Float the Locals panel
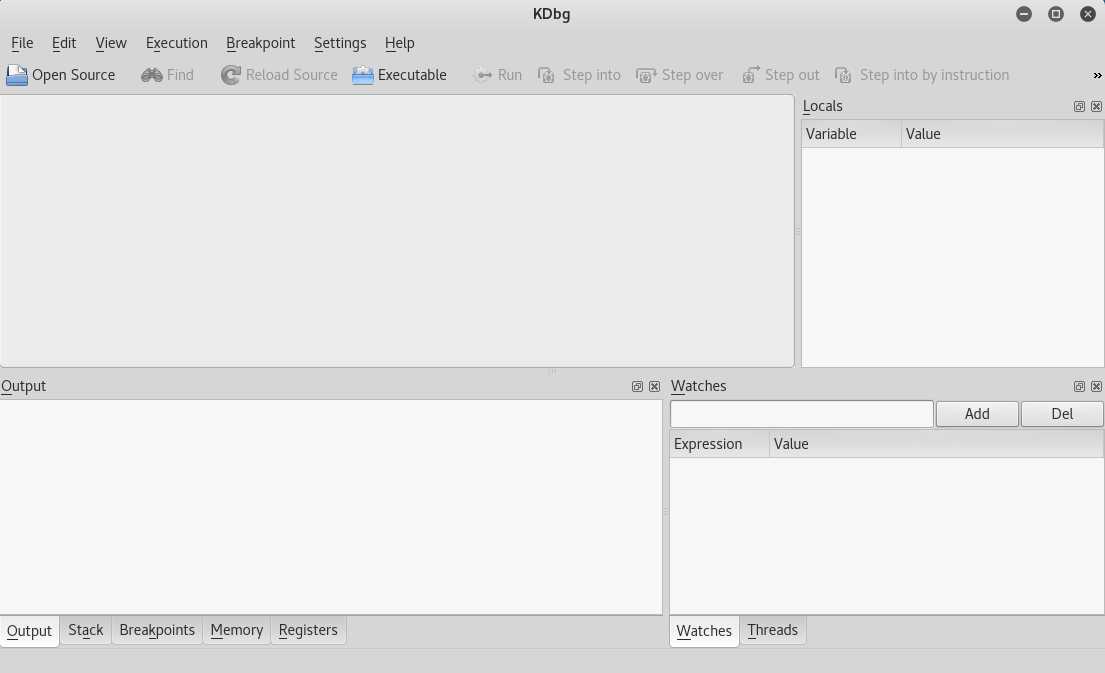 [x=1079, y=106]
